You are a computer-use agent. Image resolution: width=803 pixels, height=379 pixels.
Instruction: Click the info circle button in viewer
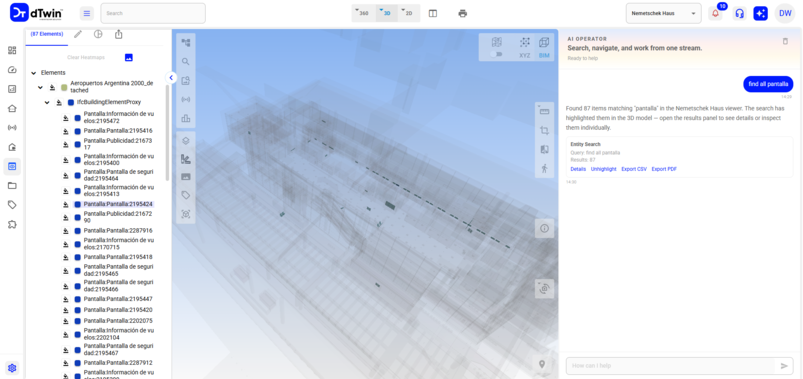[x=544, y=228]
